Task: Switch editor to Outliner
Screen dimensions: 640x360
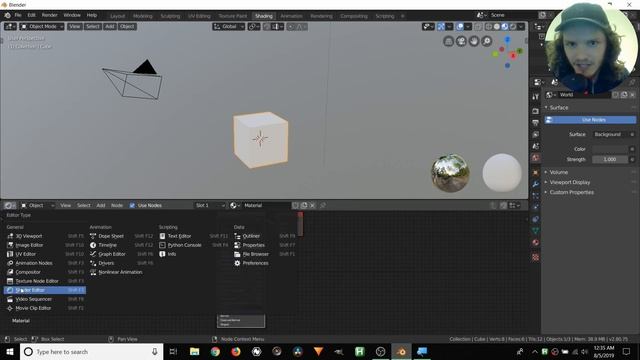Action: tap(264, 236)
